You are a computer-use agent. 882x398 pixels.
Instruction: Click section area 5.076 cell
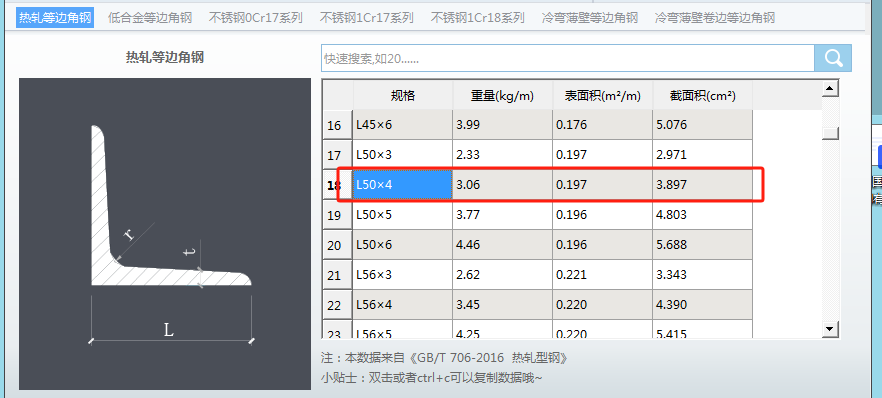pyautogui.click(x=703, y=125)
